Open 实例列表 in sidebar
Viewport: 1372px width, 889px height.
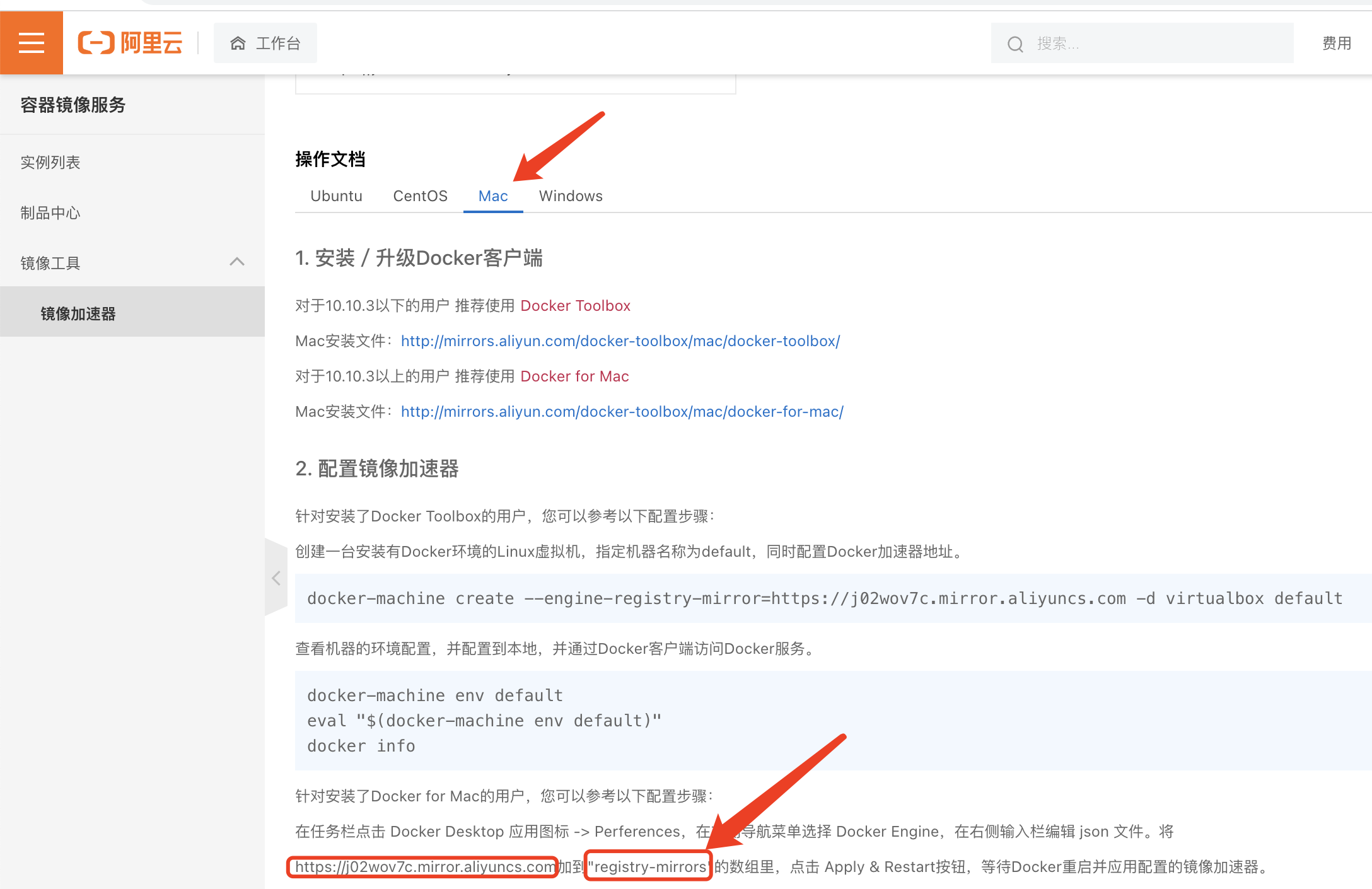pyautogui.click(x=50, y=163)
